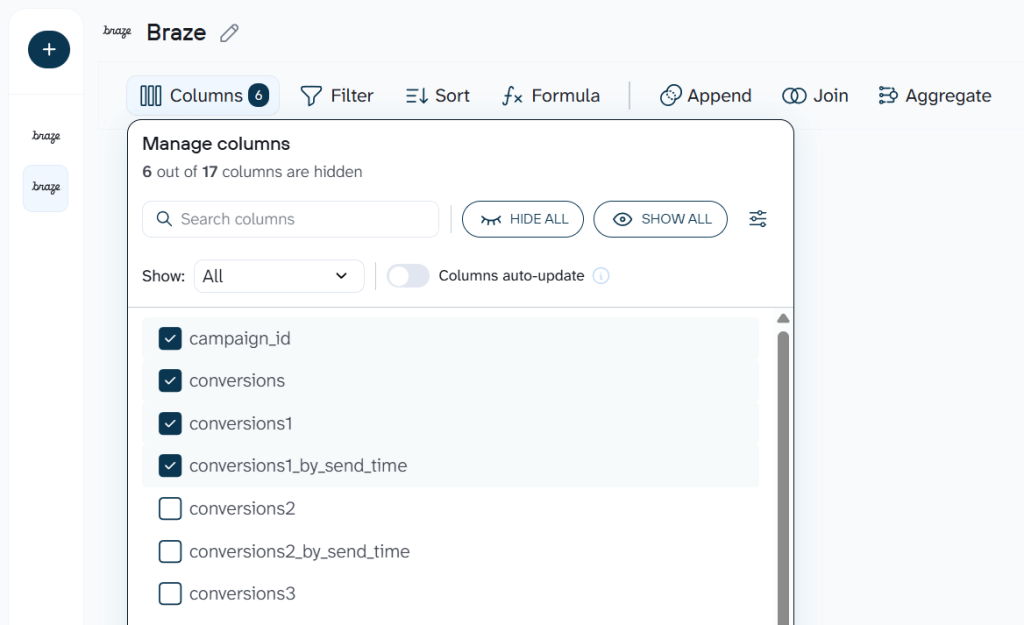Image resolution: width=1024 pixels, height=625 pixels.
Task: Click the column display settings sliders icon
Action: (x=757, y=218)
